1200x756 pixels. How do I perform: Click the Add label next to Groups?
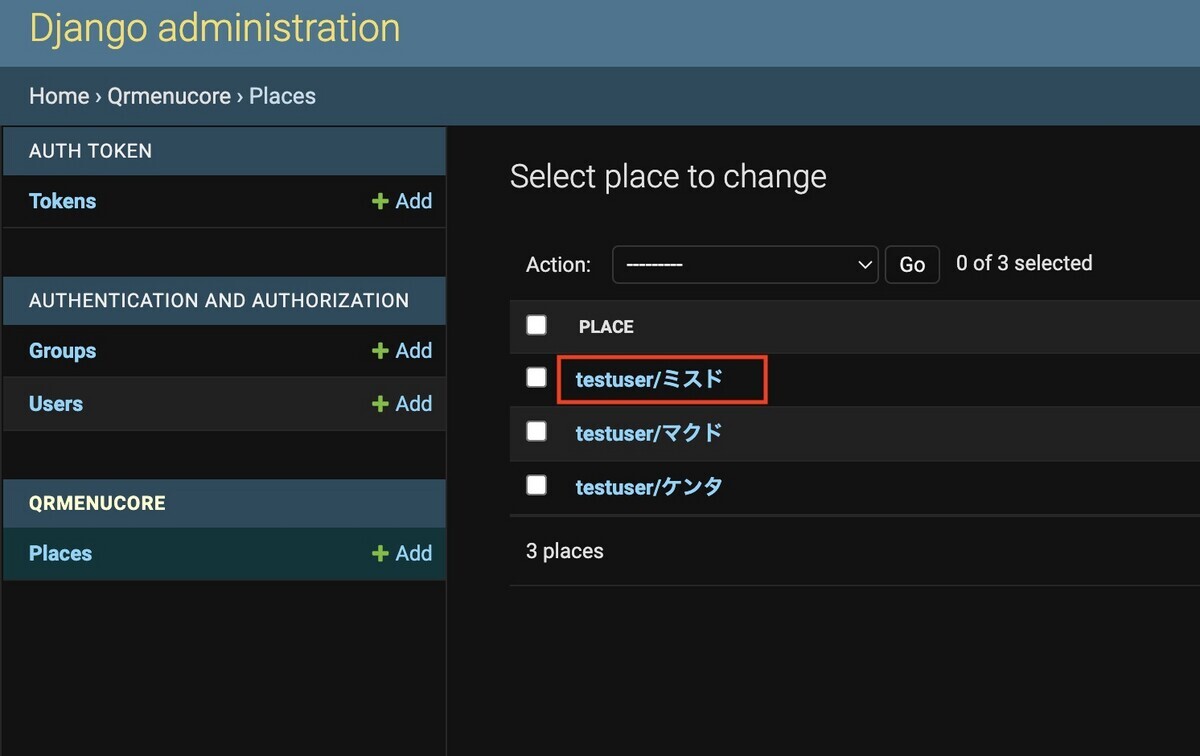point(414,351)
